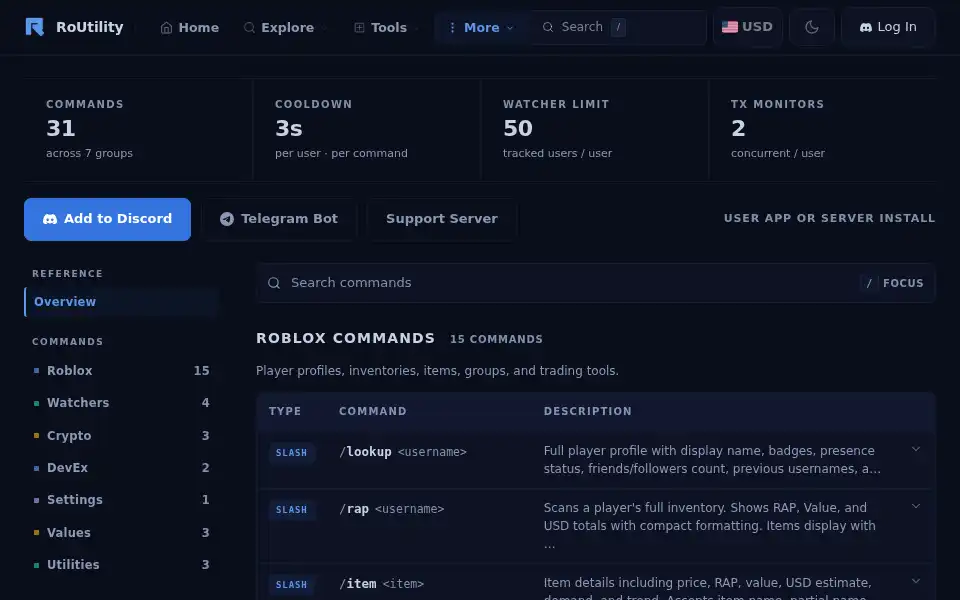This screenshot has width=960, height=600.
Task: Click the grid icon beside Tools
Action: coord(359,28)
